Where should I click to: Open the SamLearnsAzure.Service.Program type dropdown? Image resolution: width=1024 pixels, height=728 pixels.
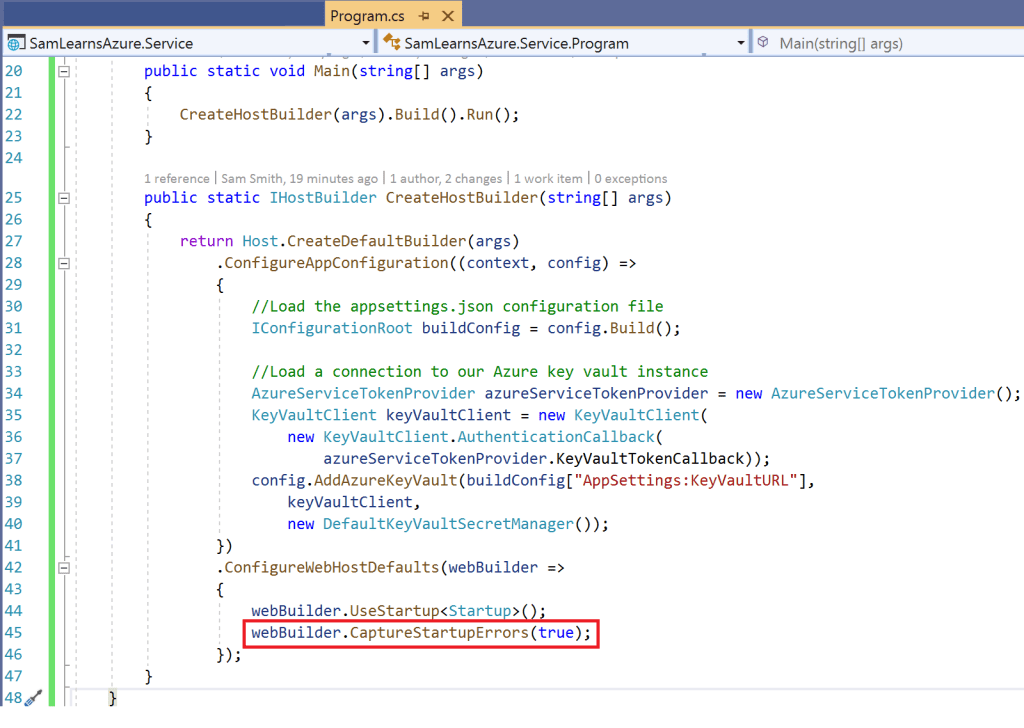pos(741,43)
